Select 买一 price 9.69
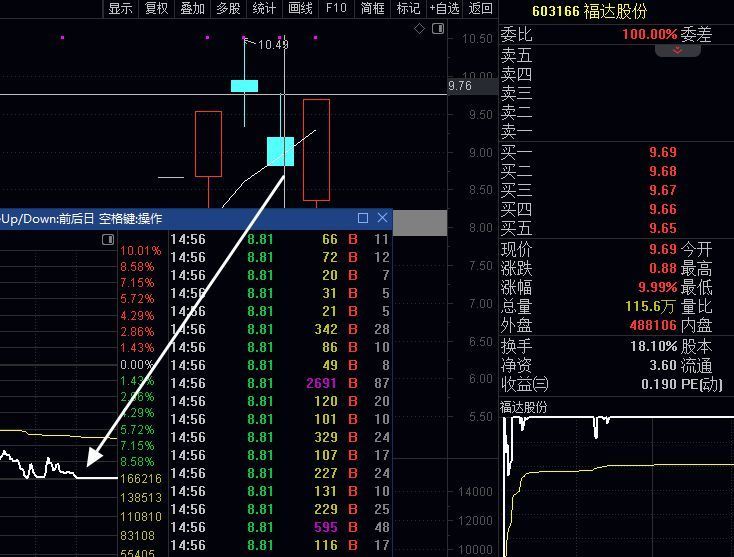This screenshot has height=557, width=734. 662,152
